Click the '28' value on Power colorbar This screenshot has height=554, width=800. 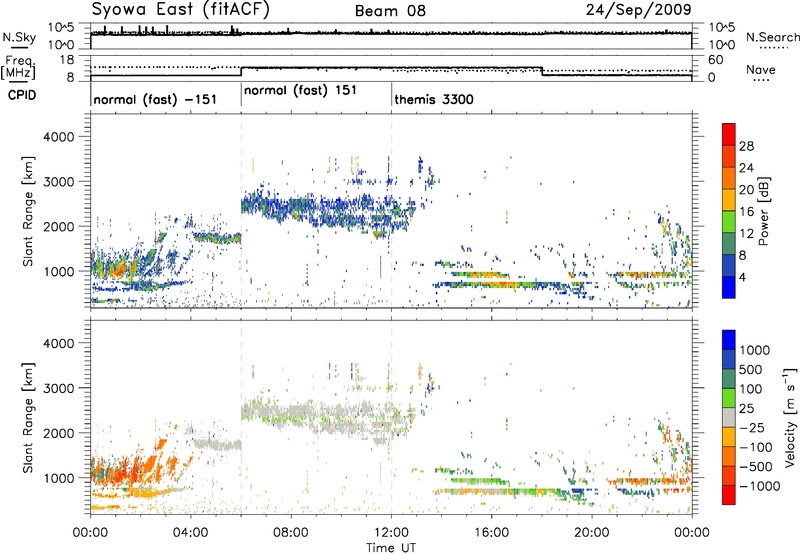coord(746,146)
